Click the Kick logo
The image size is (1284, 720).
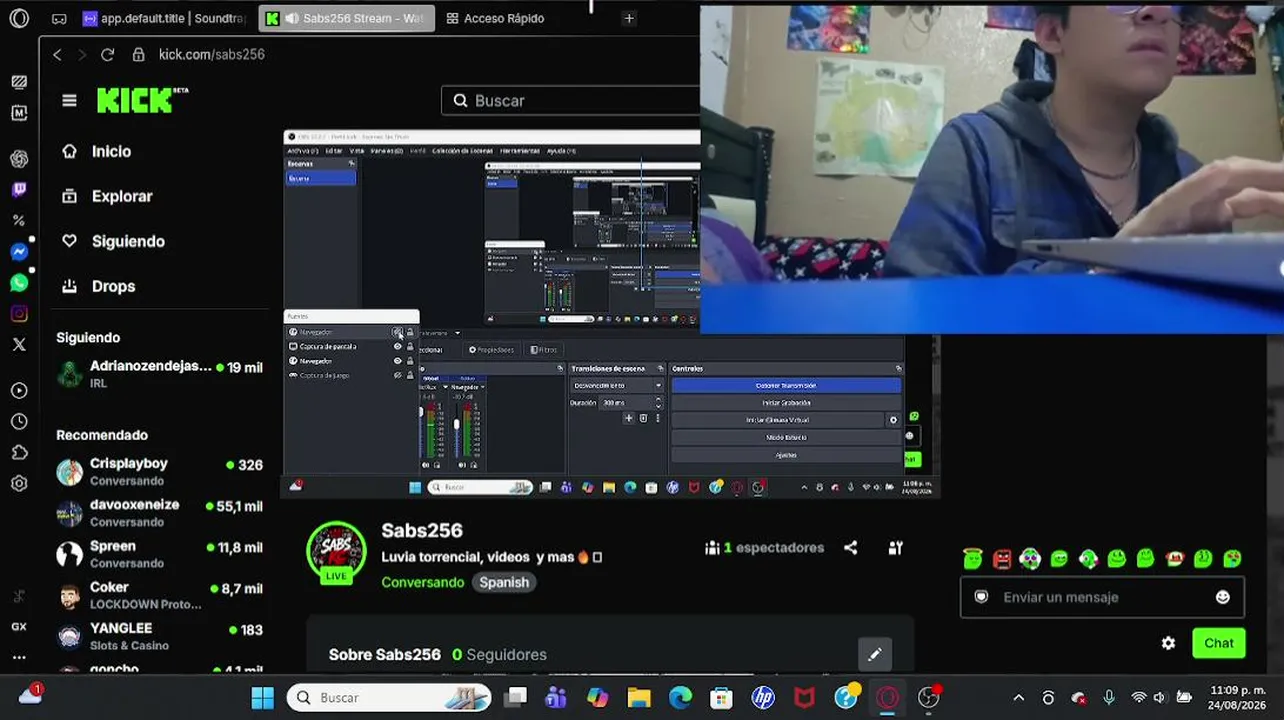[142, 100]
